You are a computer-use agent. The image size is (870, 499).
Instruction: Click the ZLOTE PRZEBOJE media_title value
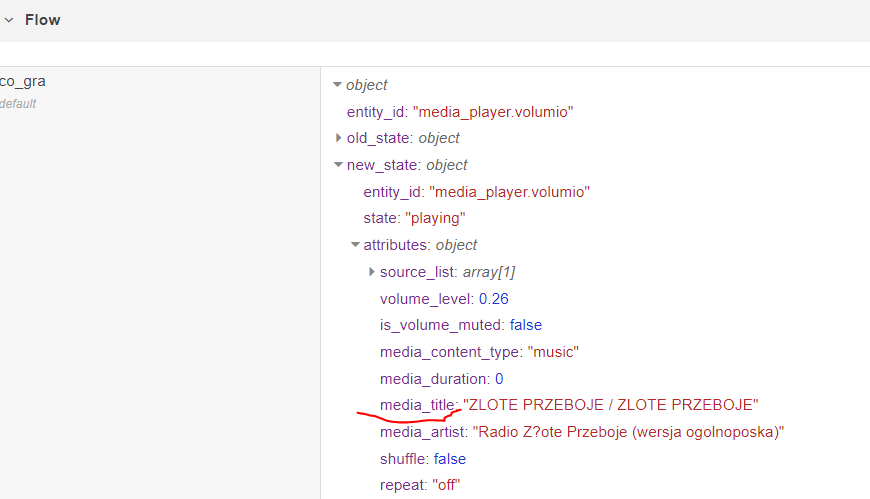click(610, 405)
